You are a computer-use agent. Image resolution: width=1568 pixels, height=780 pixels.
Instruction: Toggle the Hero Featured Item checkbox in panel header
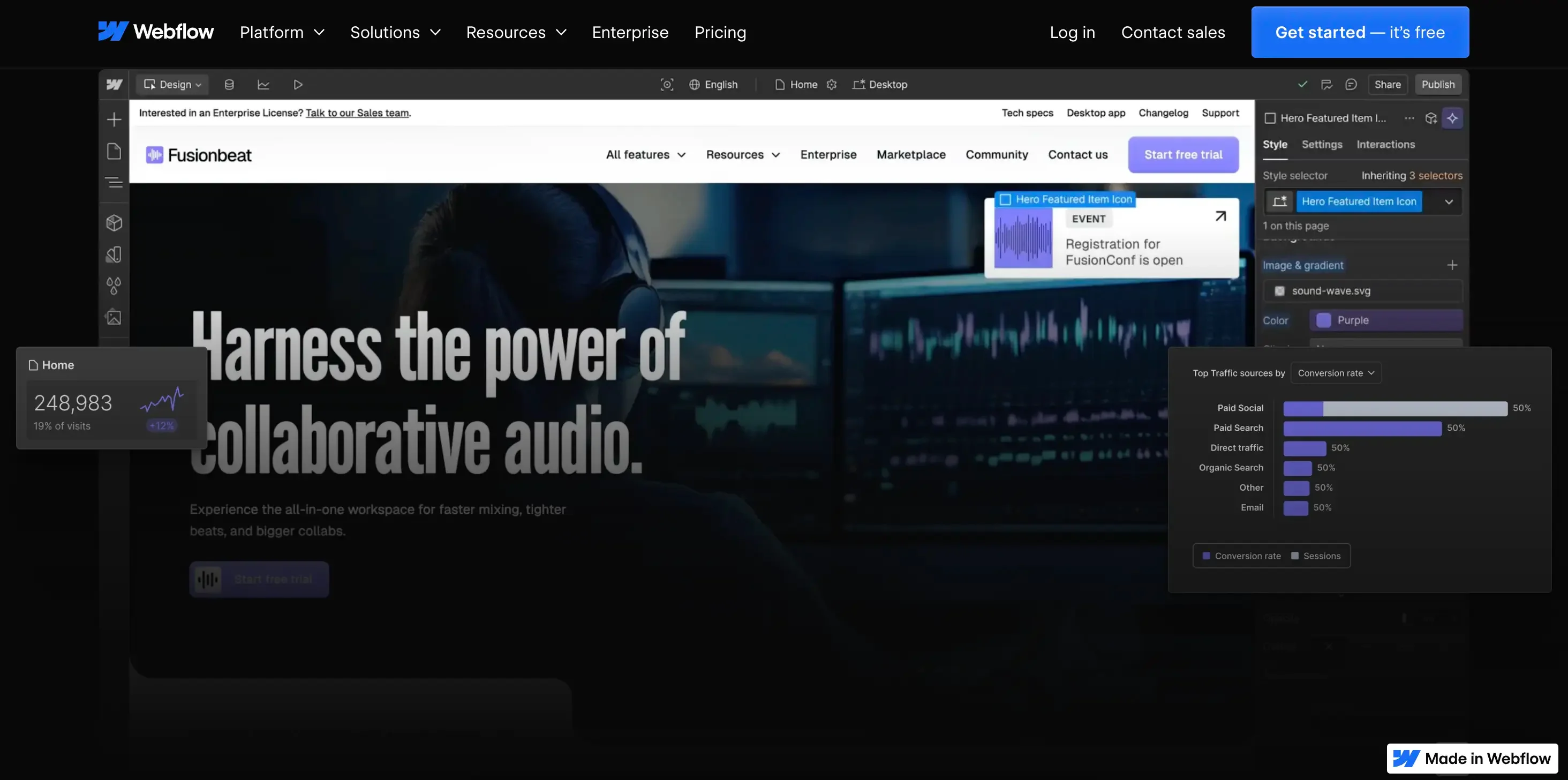pyautogui.click(x=1270, y=118)
